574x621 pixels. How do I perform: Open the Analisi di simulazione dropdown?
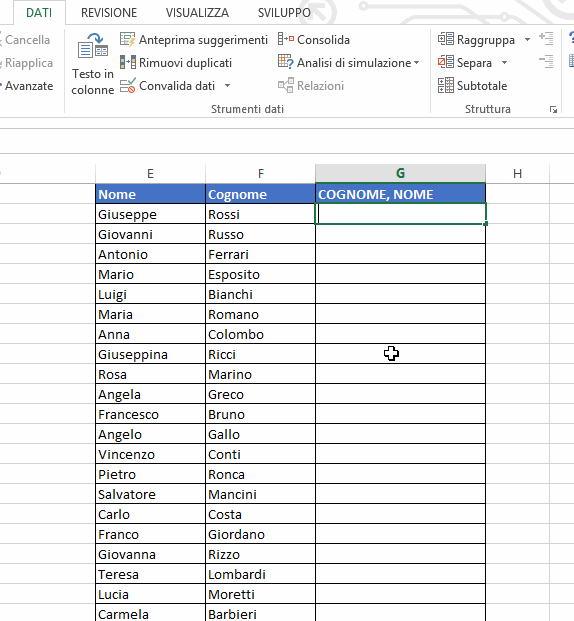click(349, 63)
